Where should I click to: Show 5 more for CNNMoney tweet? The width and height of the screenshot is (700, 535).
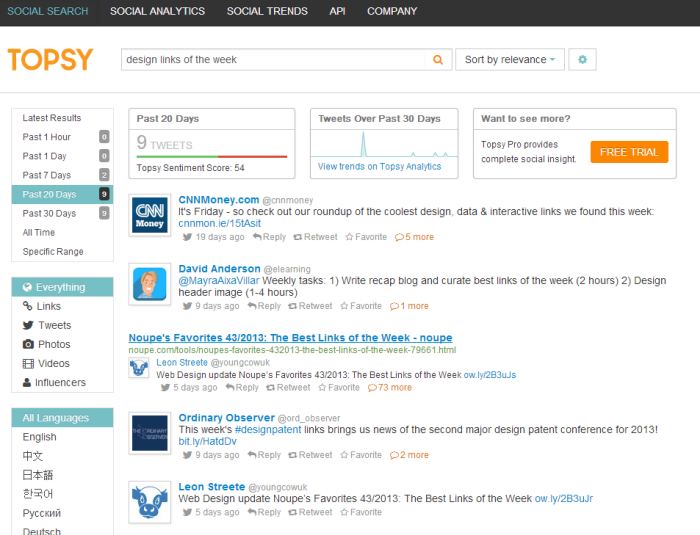(414, 237)
